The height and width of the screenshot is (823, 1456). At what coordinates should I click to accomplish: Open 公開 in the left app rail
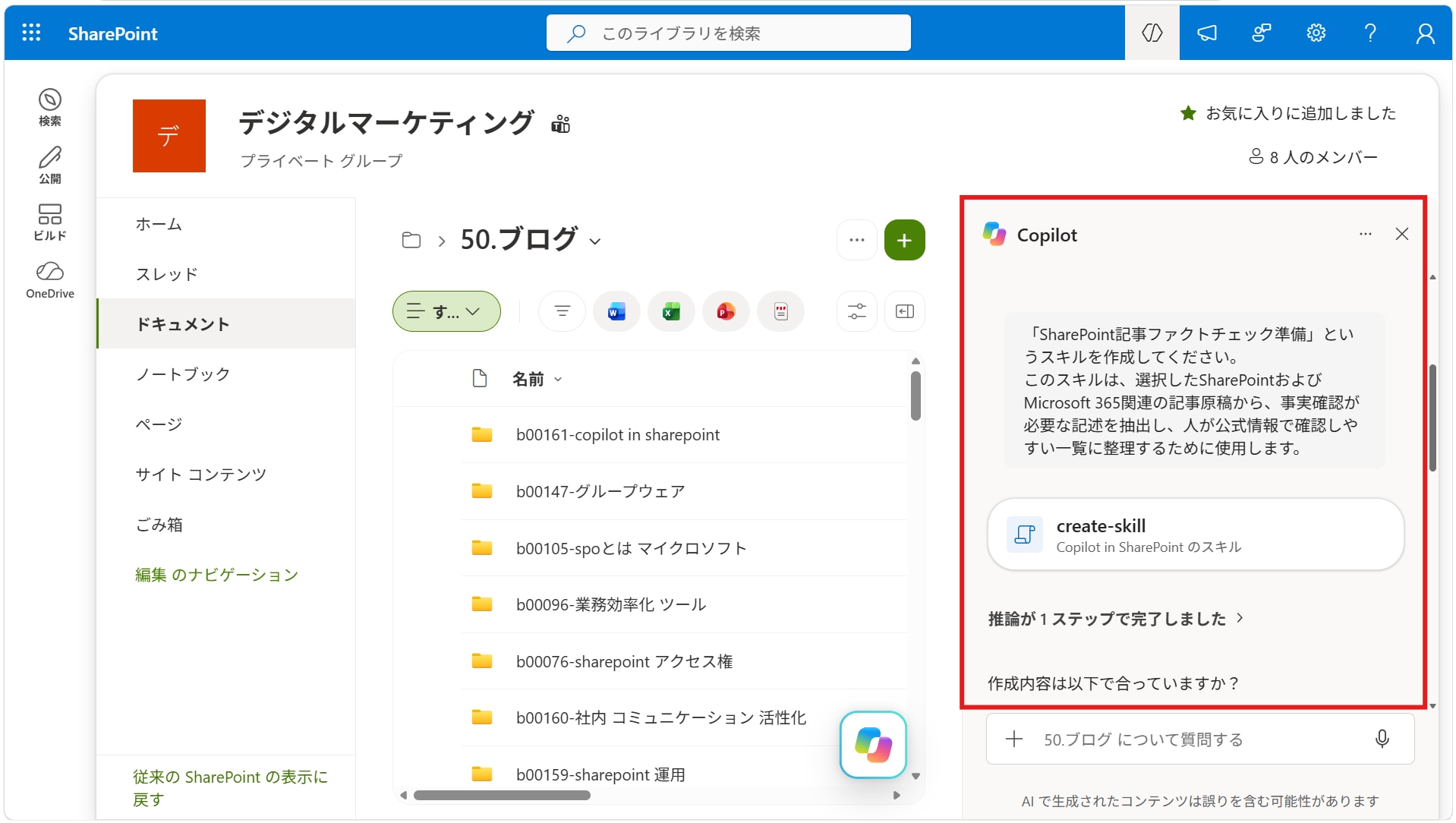(50, 165)
